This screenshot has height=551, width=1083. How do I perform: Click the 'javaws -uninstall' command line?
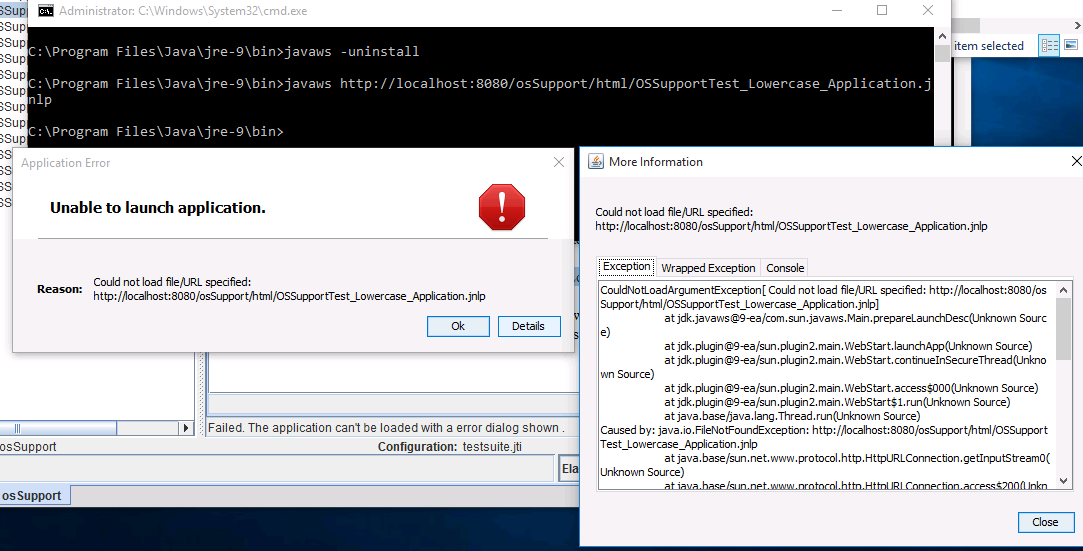pos(223,52)
